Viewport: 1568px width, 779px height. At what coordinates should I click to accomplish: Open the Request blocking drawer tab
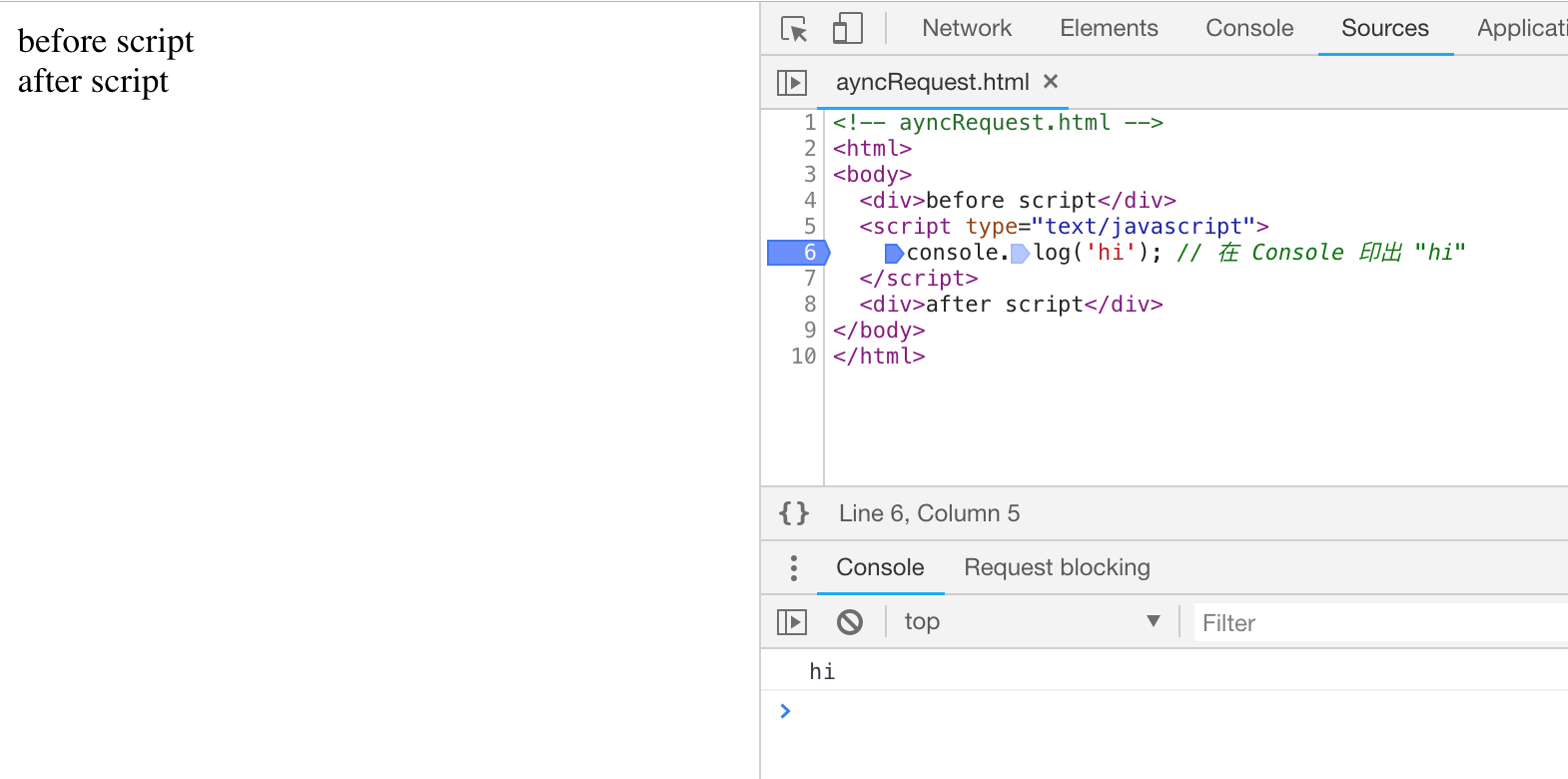(1057, 567)
